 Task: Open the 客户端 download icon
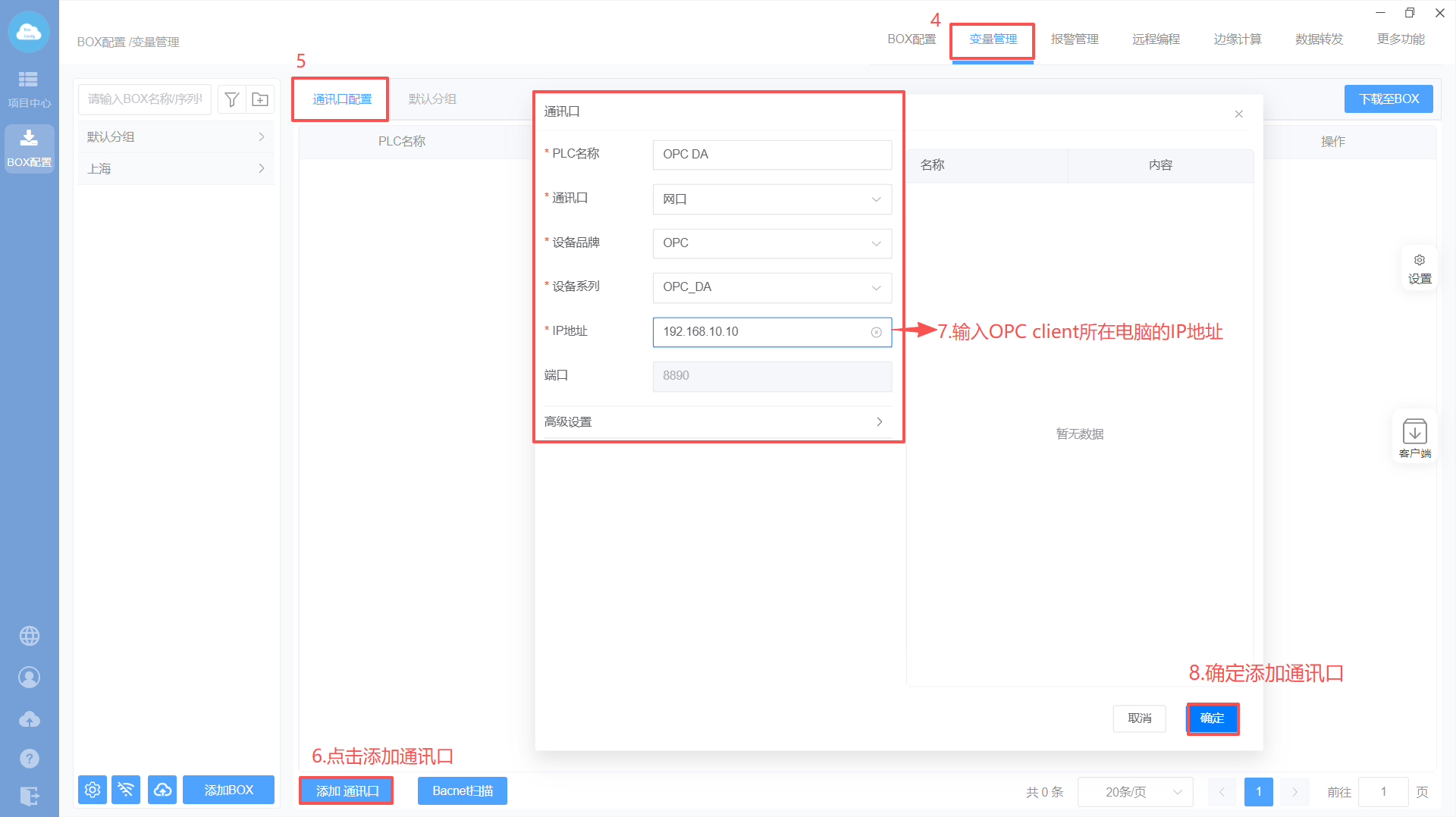tap(1414, 437)
